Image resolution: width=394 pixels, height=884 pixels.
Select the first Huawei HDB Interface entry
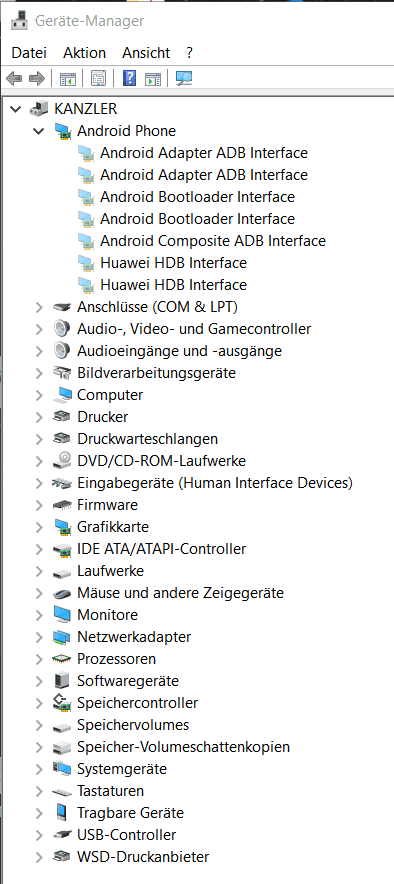(x=174, y=263)
